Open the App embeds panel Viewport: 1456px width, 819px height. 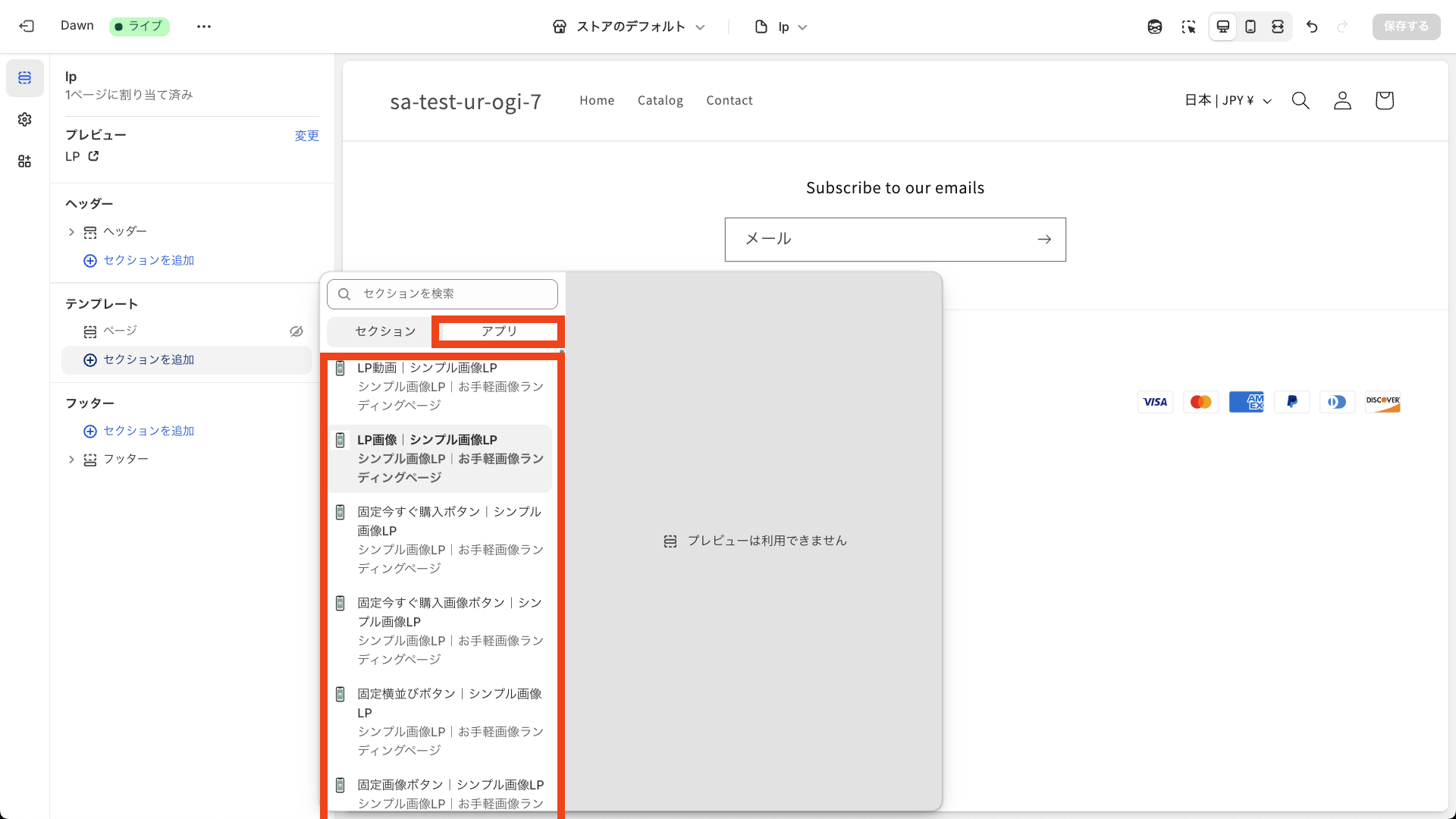24,161
